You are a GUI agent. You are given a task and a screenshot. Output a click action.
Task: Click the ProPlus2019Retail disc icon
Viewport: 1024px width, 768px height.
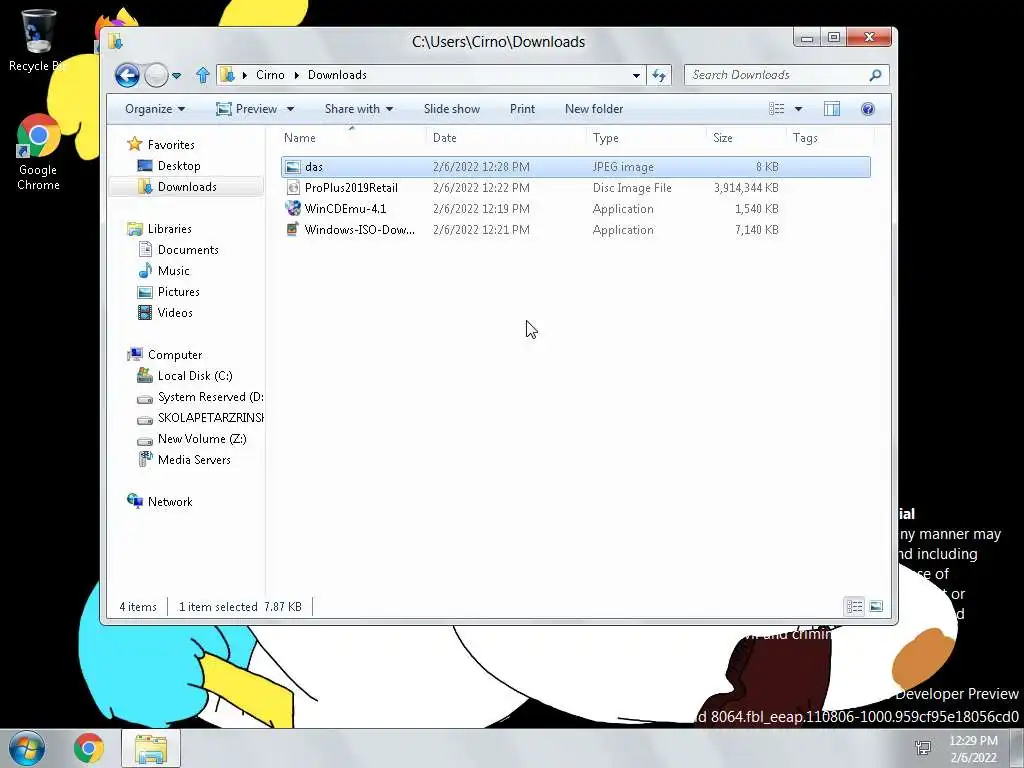coord(293,188)
